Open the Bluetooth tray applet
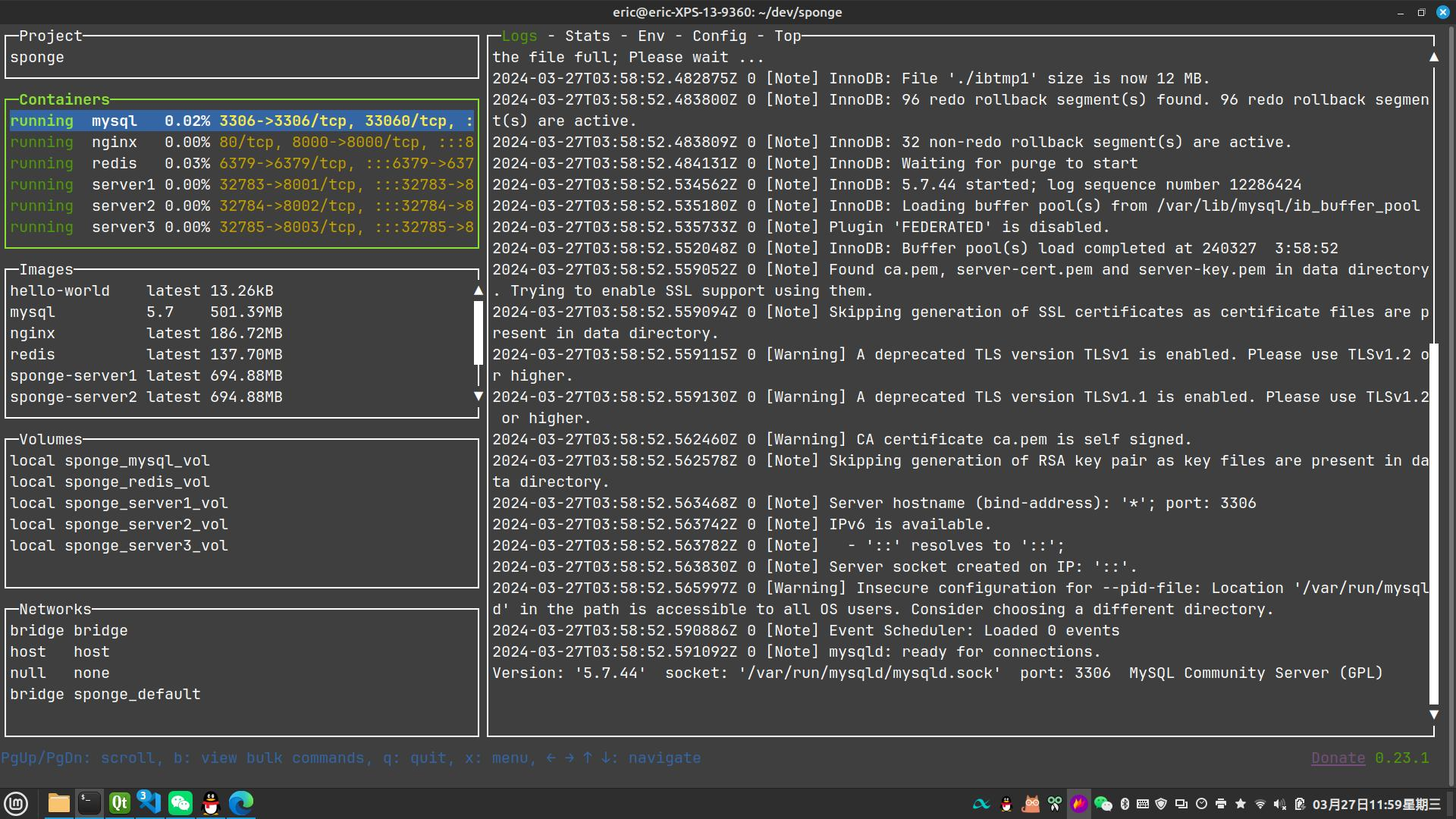The image size is (1456, 819). [x=1125, y=804]
